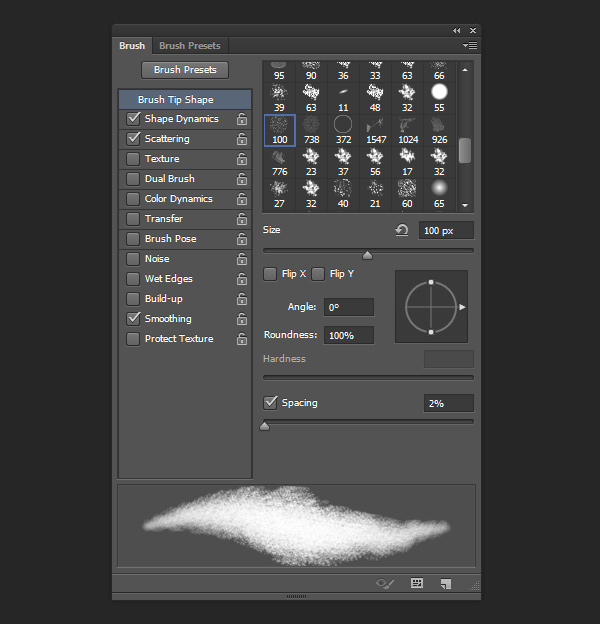The image size is (600, 624).
Task: Enable the Texture checkbox
Action: [x=133, y=159]
